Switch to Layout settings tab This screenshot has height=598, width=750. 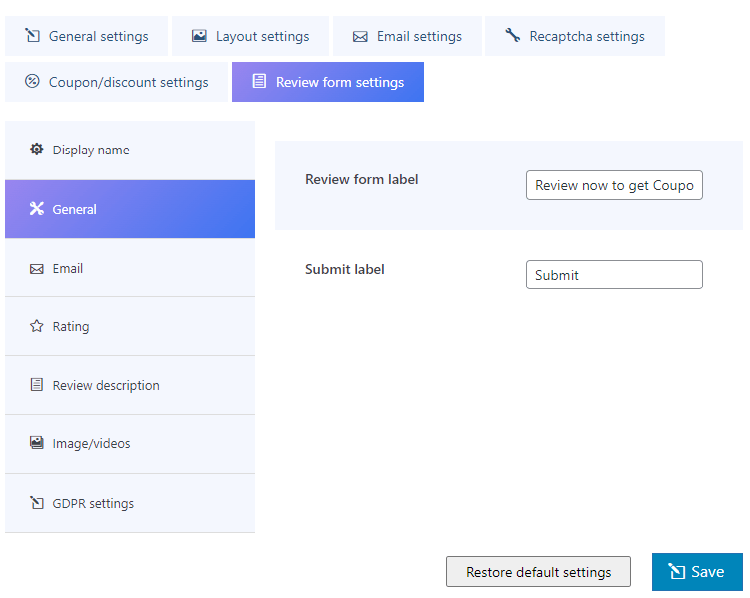click(250, 36)
